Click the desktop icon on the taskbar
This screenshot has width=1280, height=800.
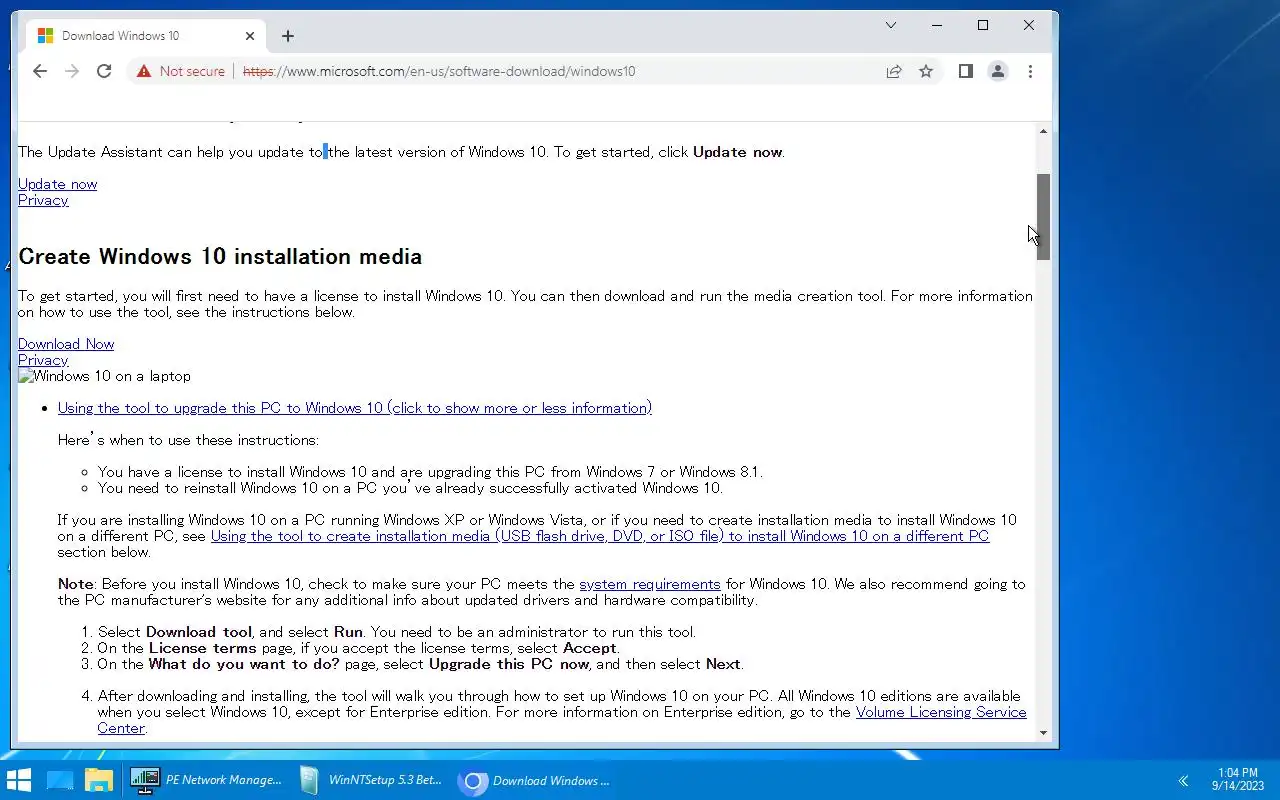pos(60,781)
